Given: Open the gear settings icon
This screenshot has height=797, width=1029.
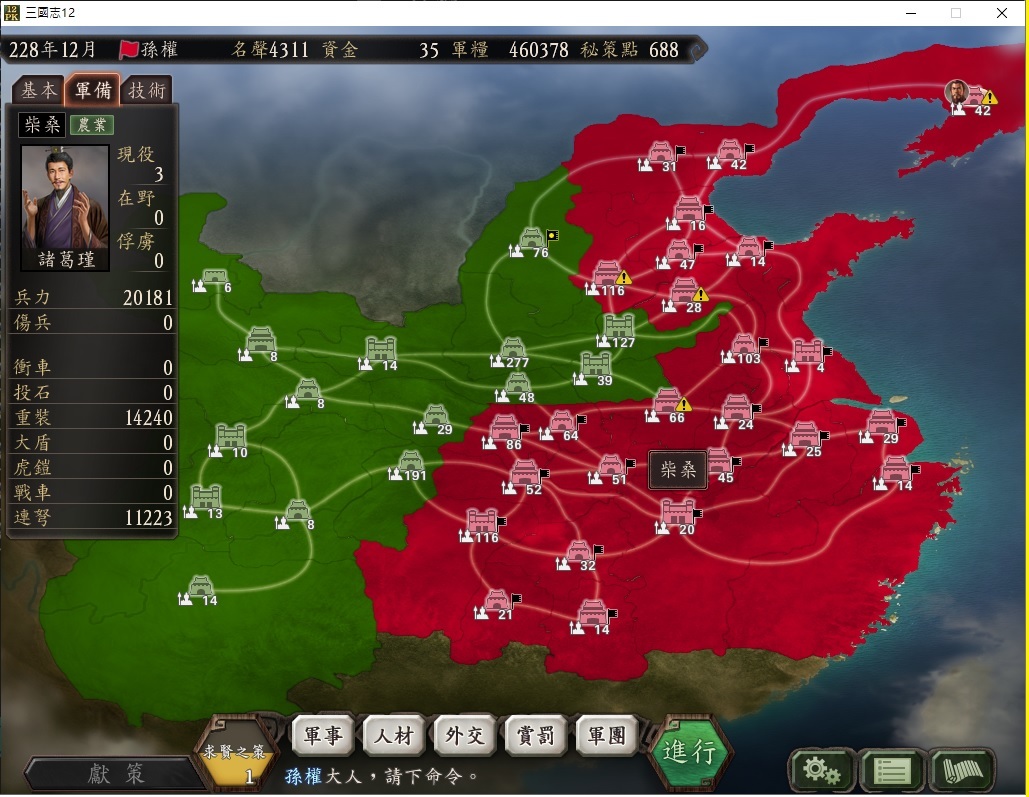Looking at the screenshot, I should pos(820,770).
